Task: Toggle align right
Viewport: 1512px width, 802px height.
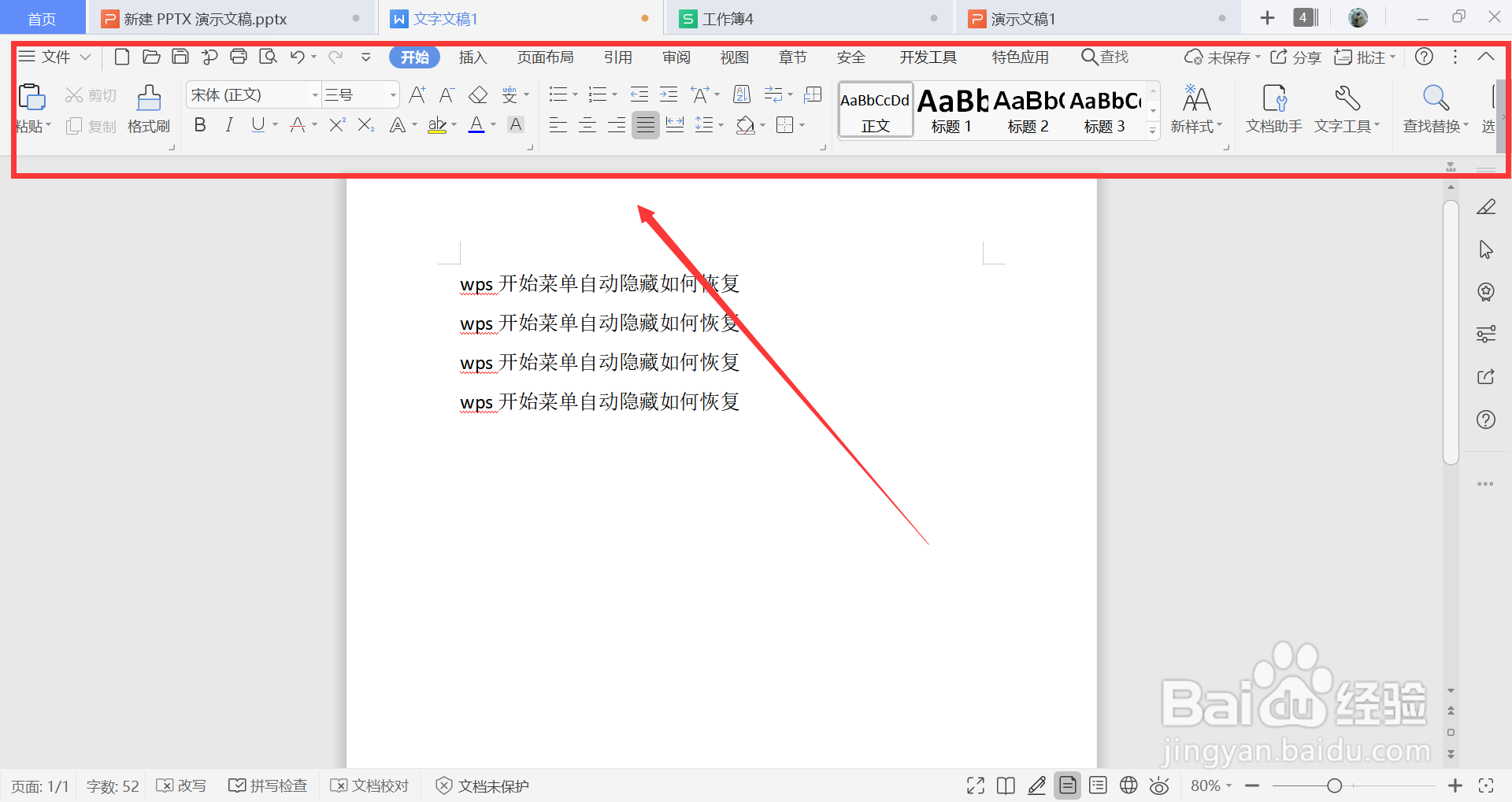Action: click(617, 124)
